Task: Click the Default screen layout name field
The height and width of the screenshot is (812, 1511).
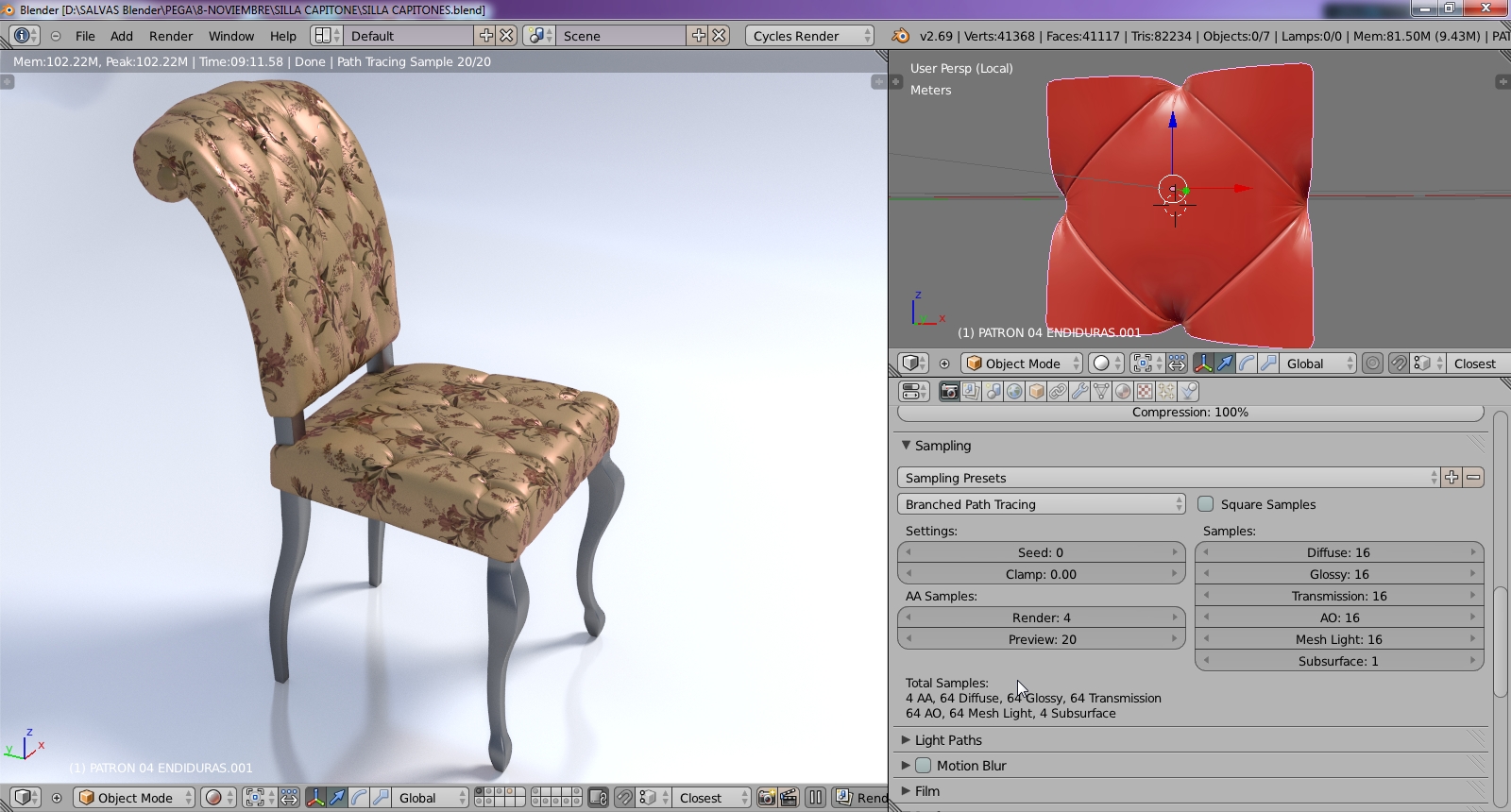Action: (410, 36)
